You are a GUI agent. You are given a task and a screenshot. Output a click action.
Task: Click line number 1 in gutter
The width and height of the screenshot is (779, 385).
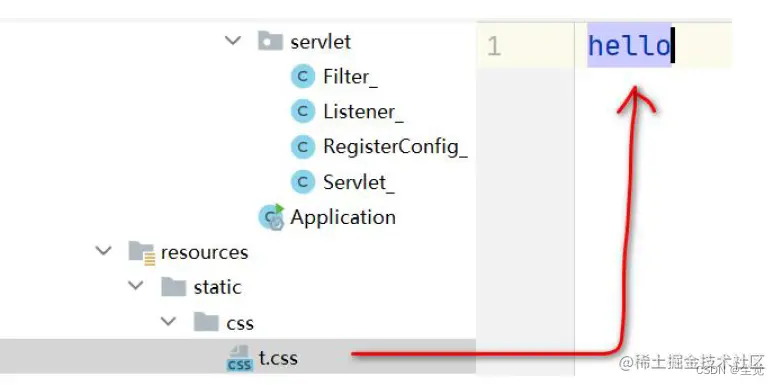pos(494,47)
